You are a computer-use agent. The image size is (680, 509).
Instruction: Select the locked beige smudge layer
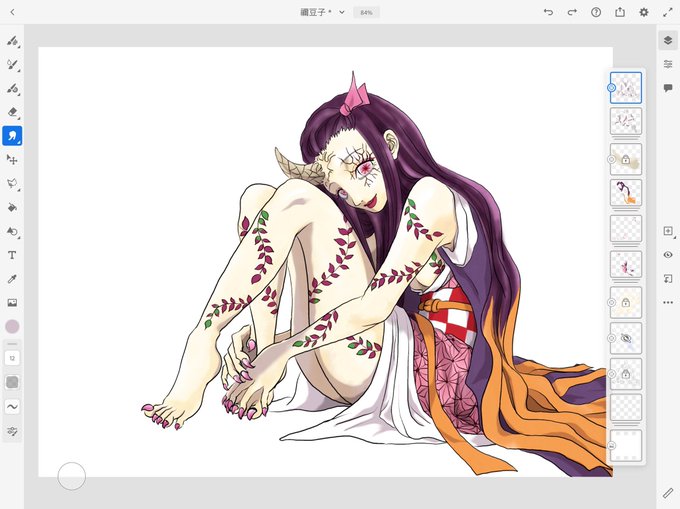[626, 160]
